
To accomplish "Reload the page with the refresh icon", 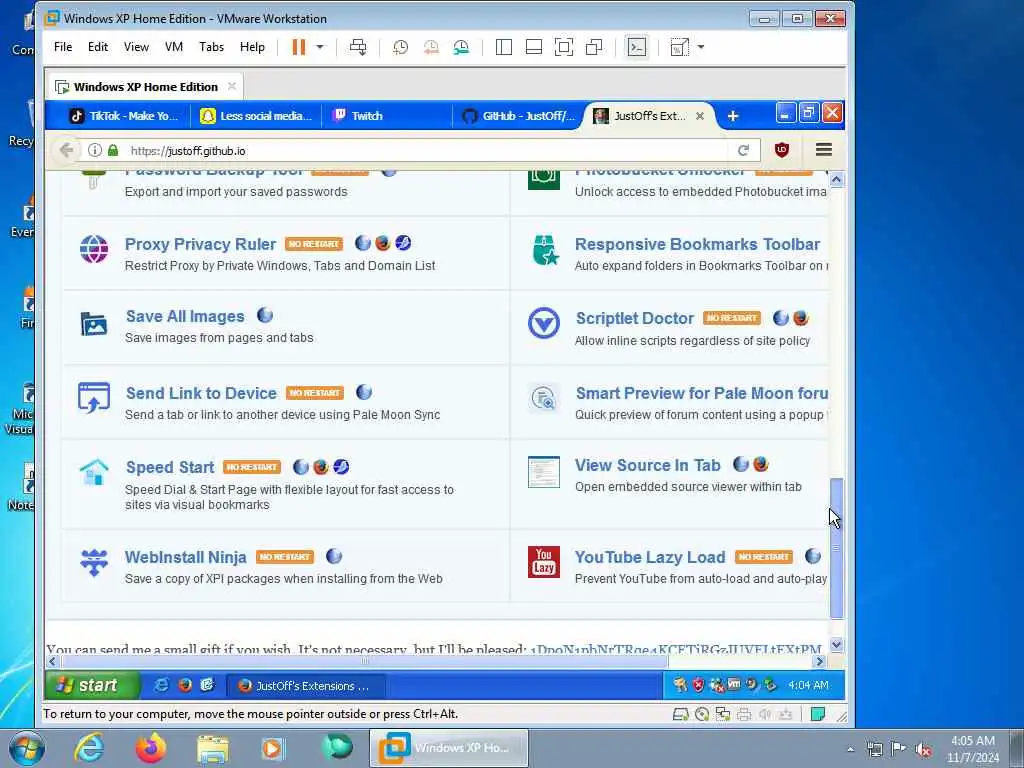I will 743,151.
